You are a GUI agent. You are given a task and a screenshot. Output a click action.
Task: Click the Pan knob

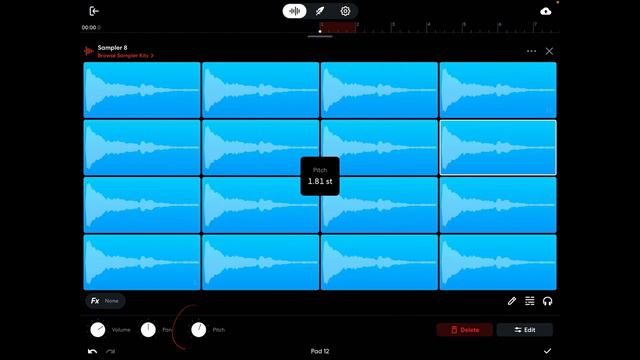click(x=148, y=330)
